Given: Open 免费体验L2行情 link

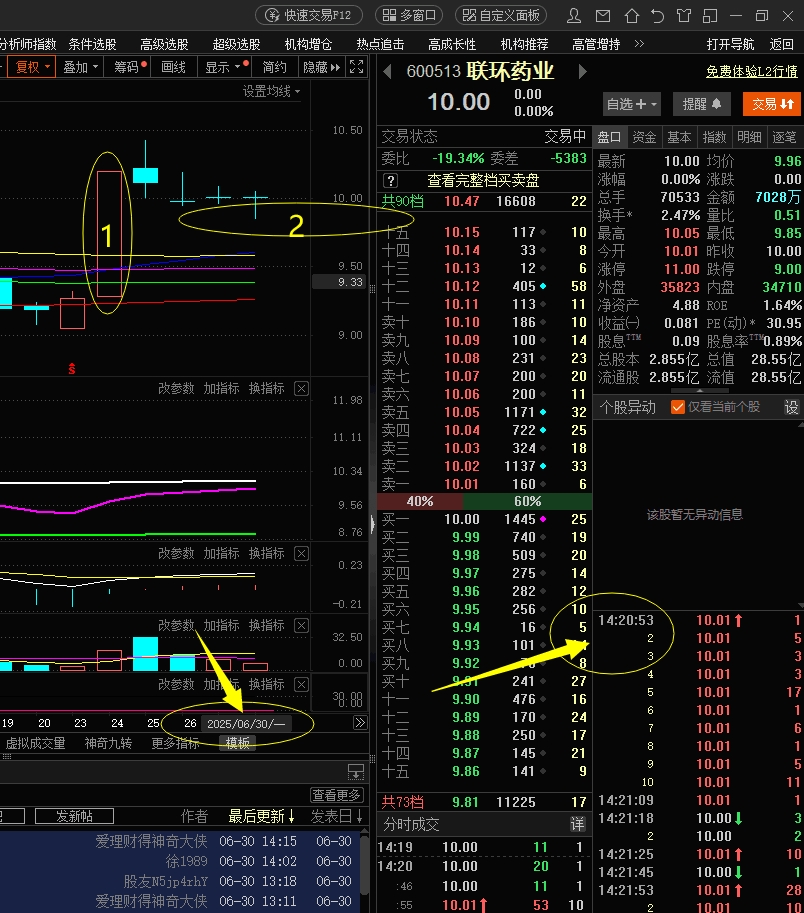Looking at the screenshot, I should pyautogui.click(x=752, y=72).
